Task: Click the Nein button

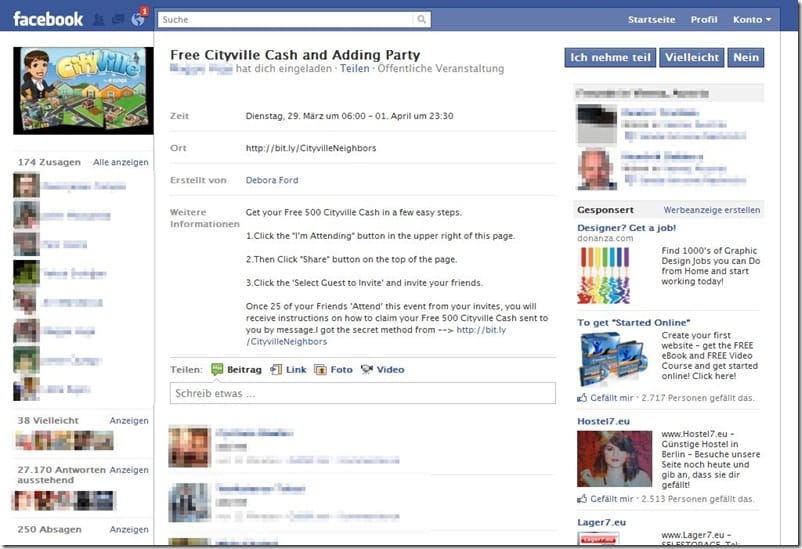Action: point(746,57)
